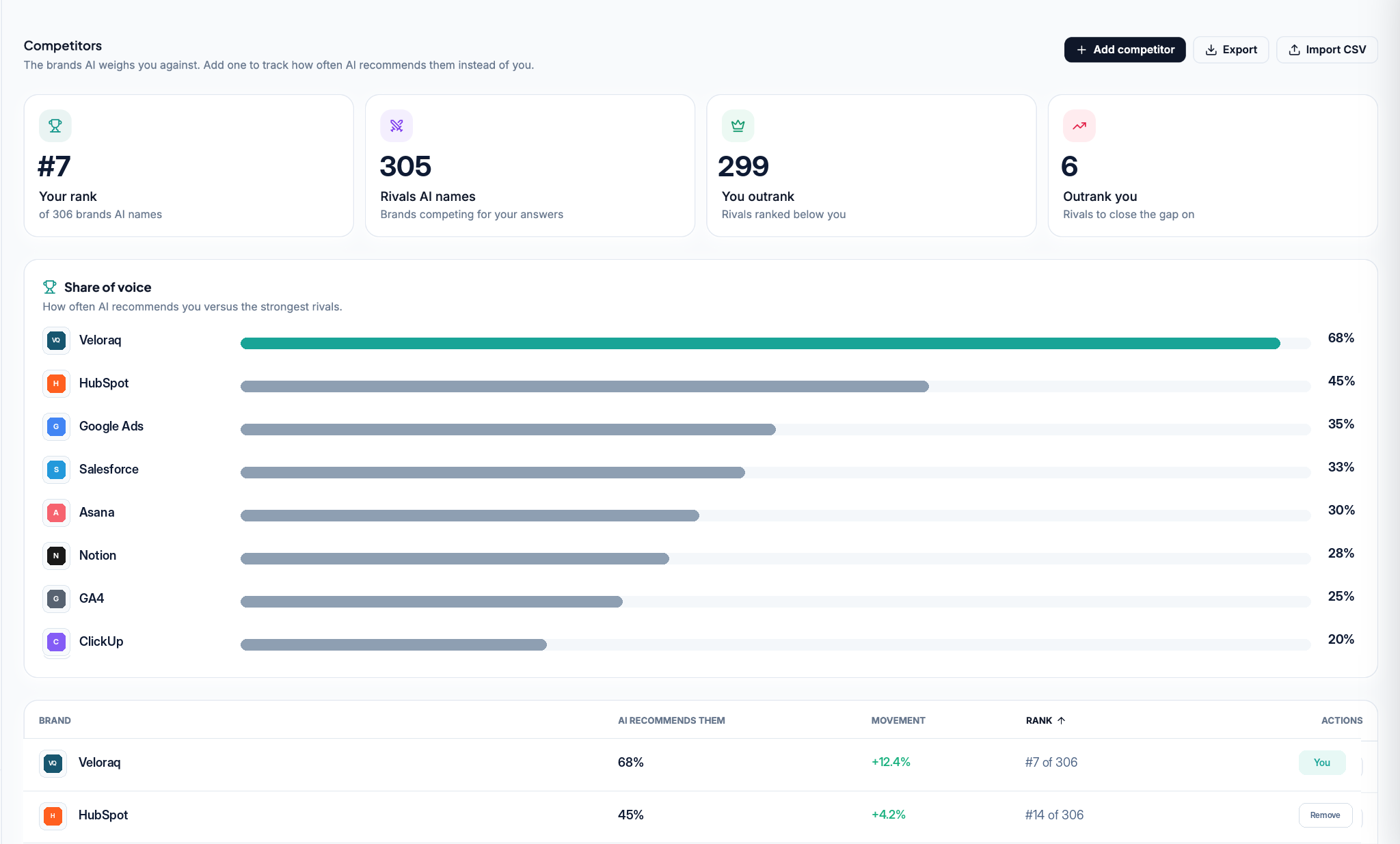The image size is (1400, 844).
Task: Click the Rivals to close the gap on caption
Action: (x=1129, y=214)
